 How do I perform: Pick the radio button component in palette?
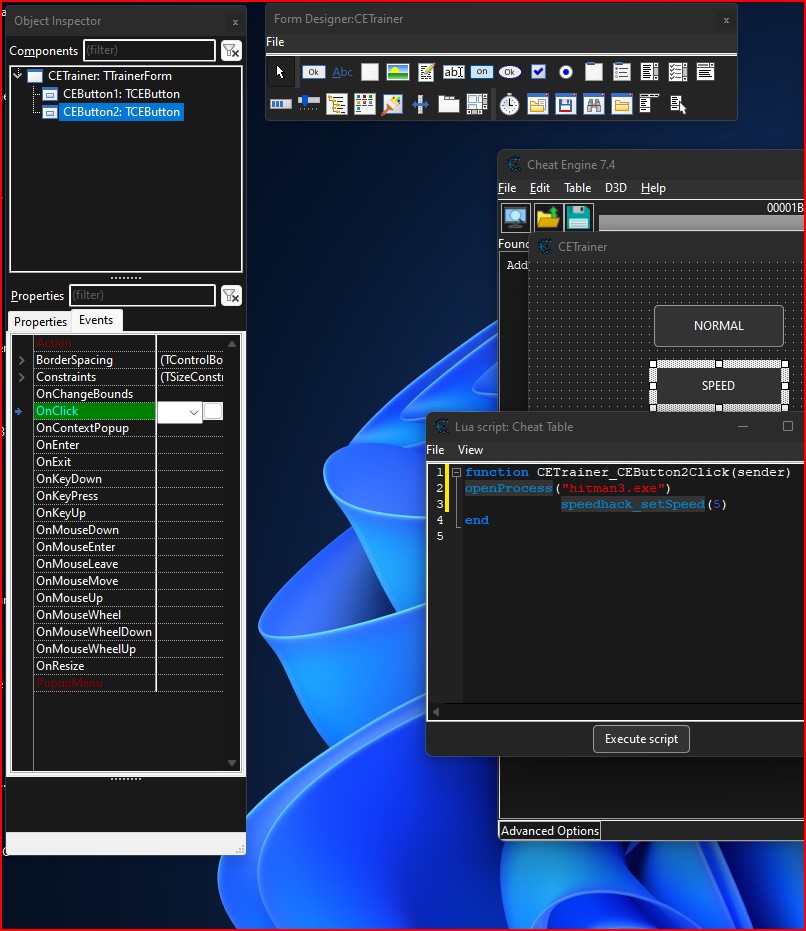pyautogui.click(x=566, y=72)
